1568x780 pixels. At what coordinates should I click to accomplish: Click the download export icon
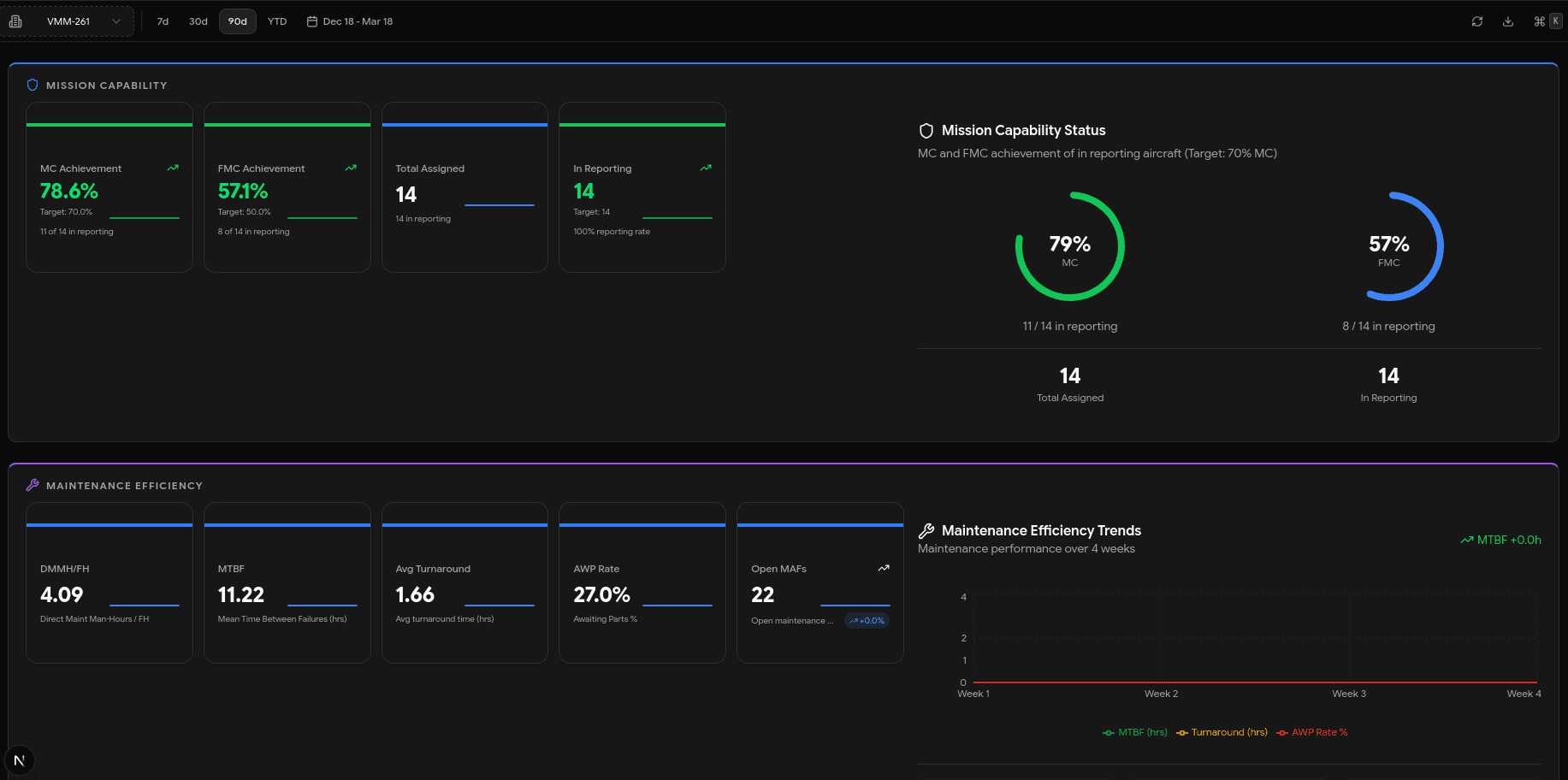1508,21
